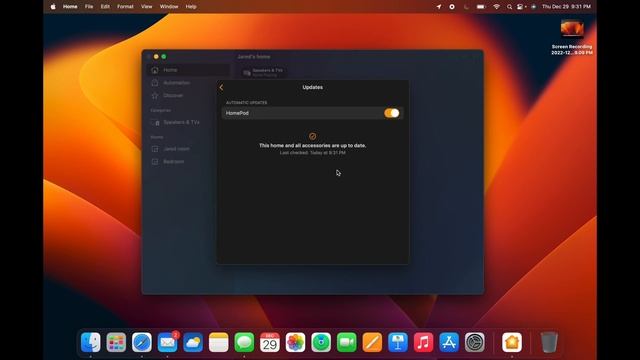Click the Last checked timestamp text
The height and width of the screenshot is (360, 640).
pyautogui.click(x=313, y=153)
